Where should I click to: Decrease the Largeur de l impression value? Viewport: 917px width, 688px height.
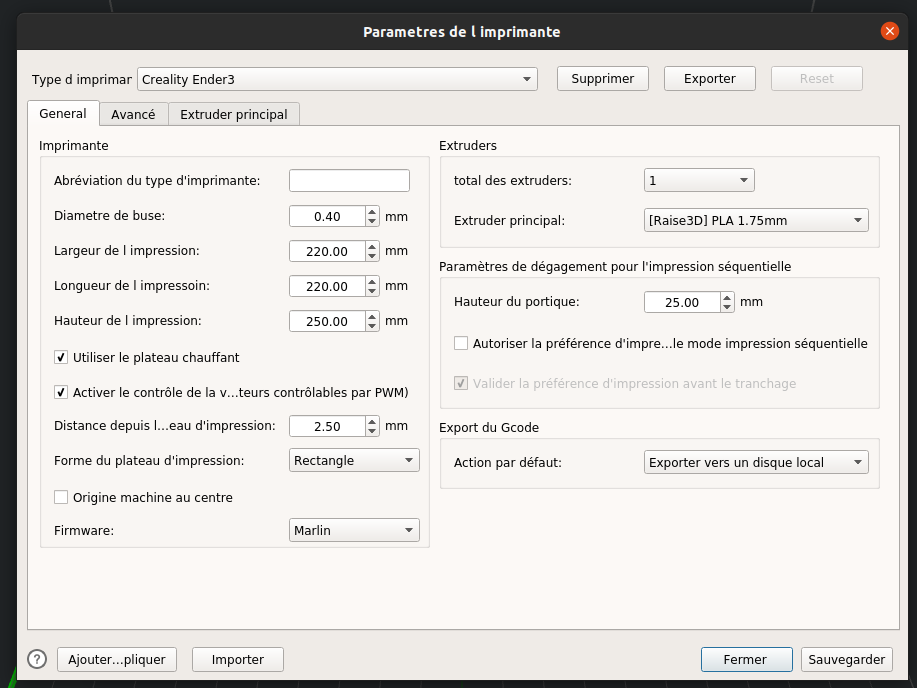[x=372, y=256]
